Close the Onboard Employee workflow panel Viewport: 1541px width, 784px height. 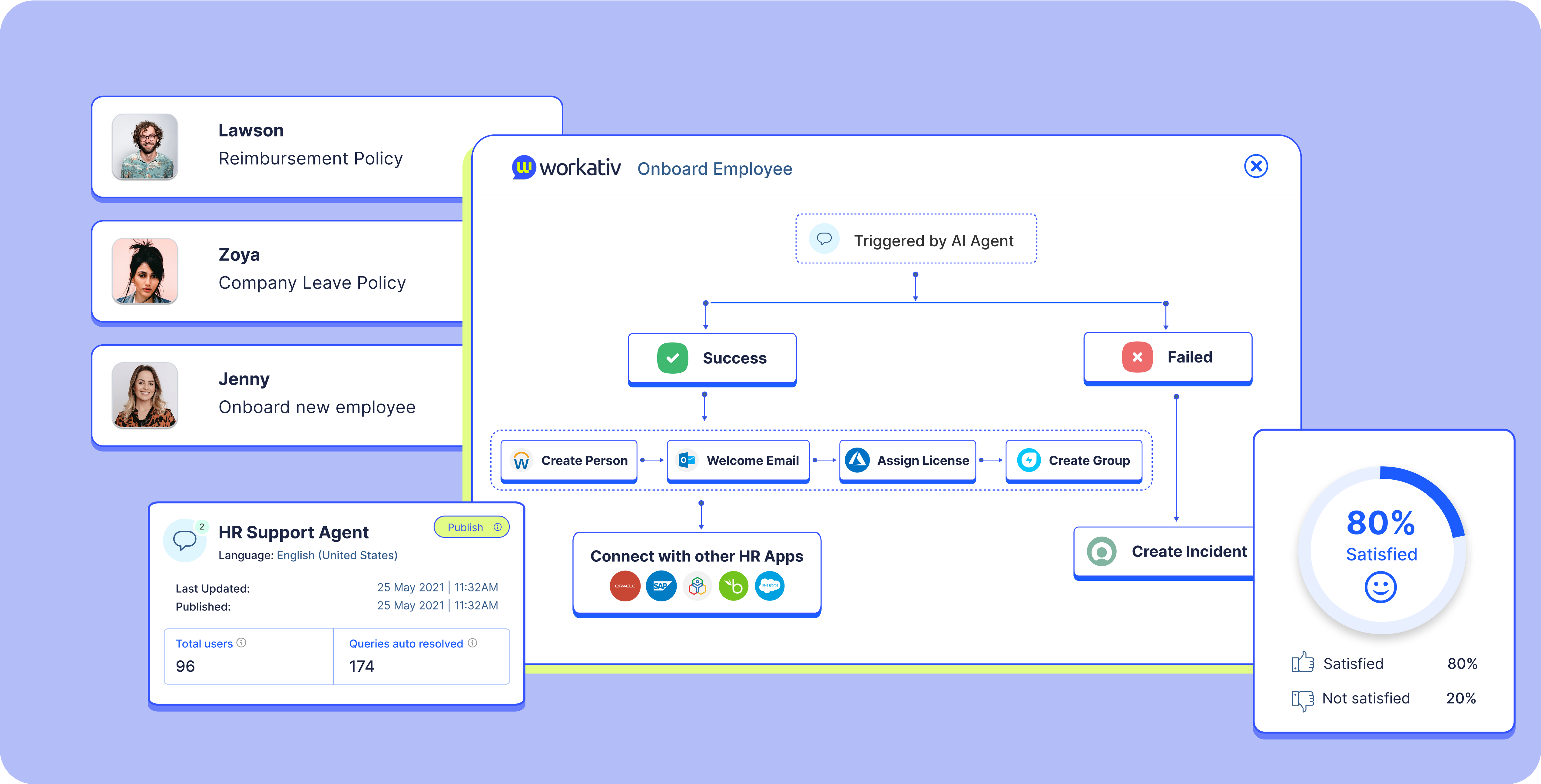click(1256, 166)
